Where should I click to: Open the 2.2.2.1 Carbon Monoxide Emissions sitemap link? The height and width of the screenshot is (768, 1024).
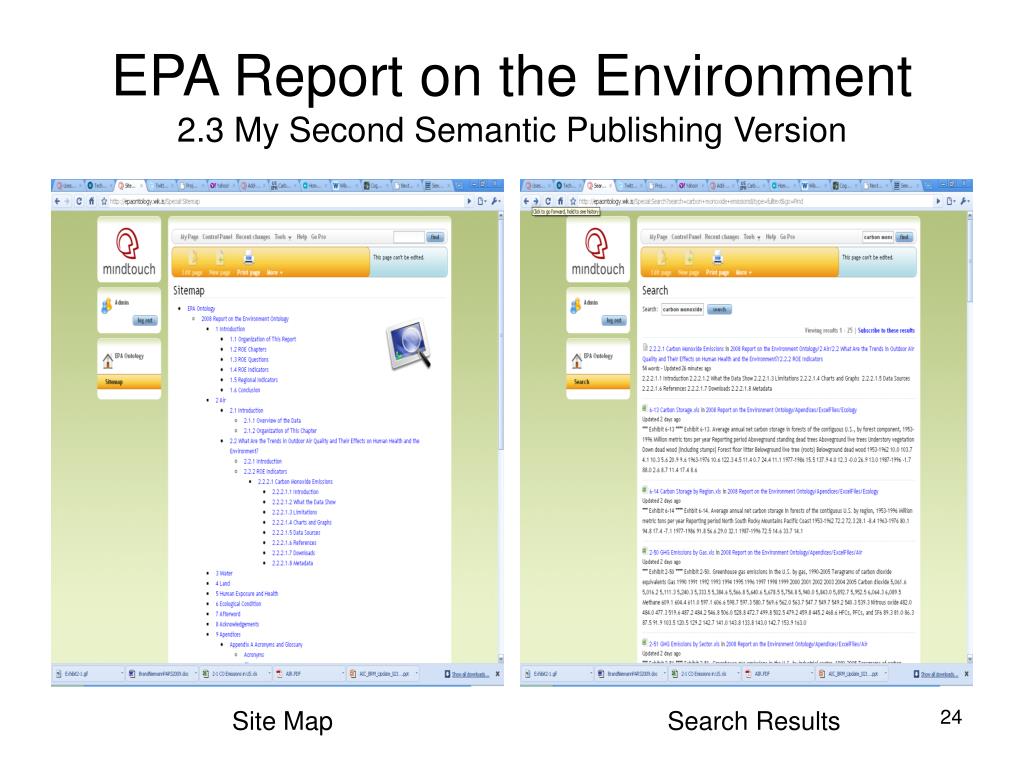tap(295, 482)
